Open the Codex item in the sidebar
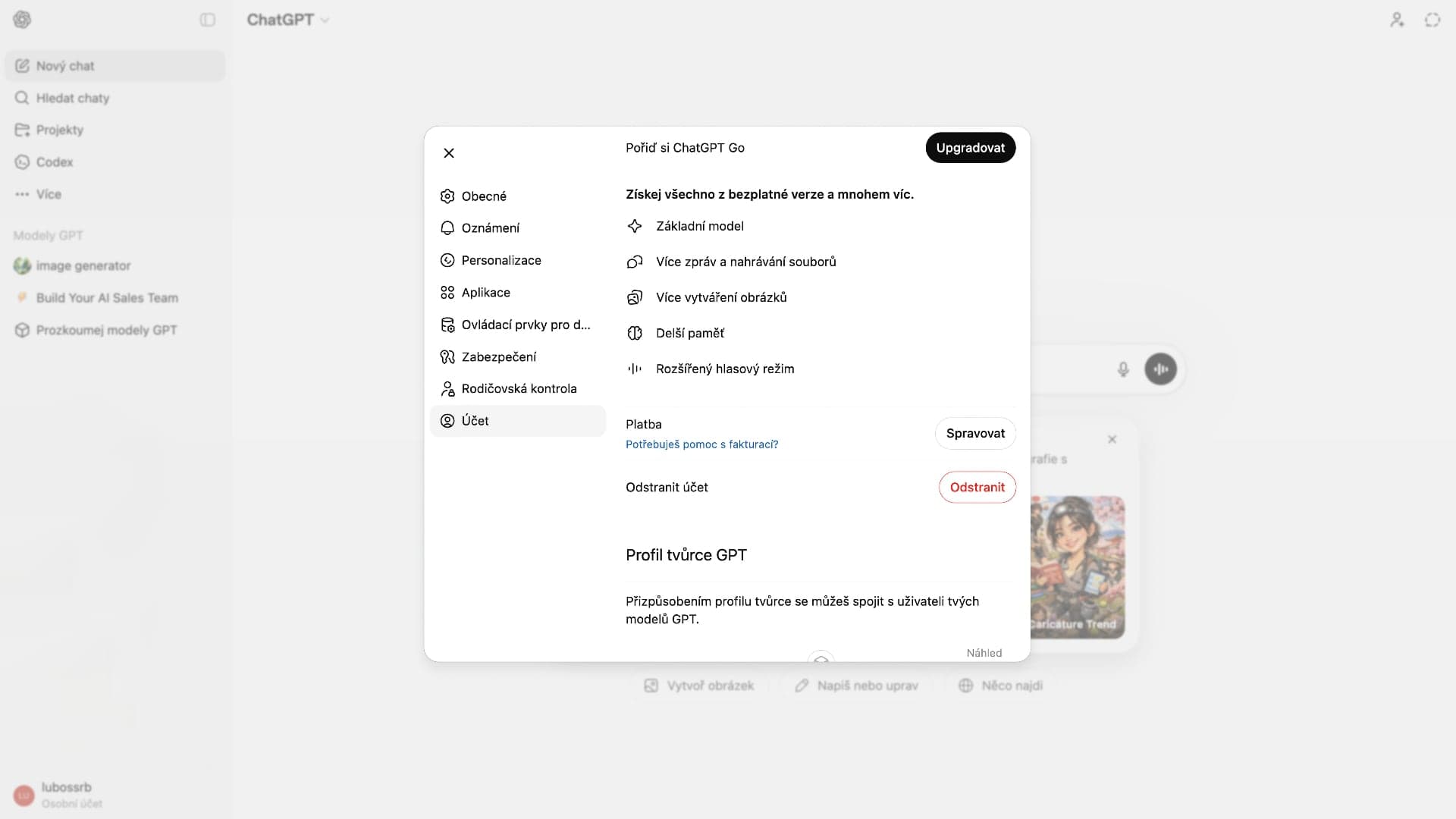This screenshot has width=1456, height=819. point(55,162)
